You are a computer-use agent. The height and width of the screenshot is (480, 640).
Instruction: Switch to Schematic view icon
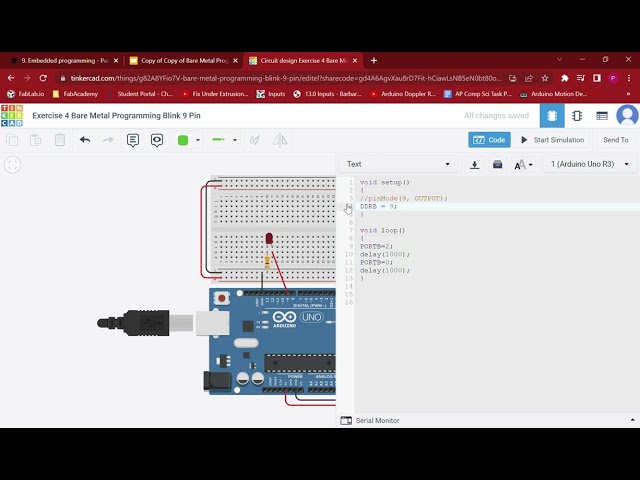click(577, 116)
